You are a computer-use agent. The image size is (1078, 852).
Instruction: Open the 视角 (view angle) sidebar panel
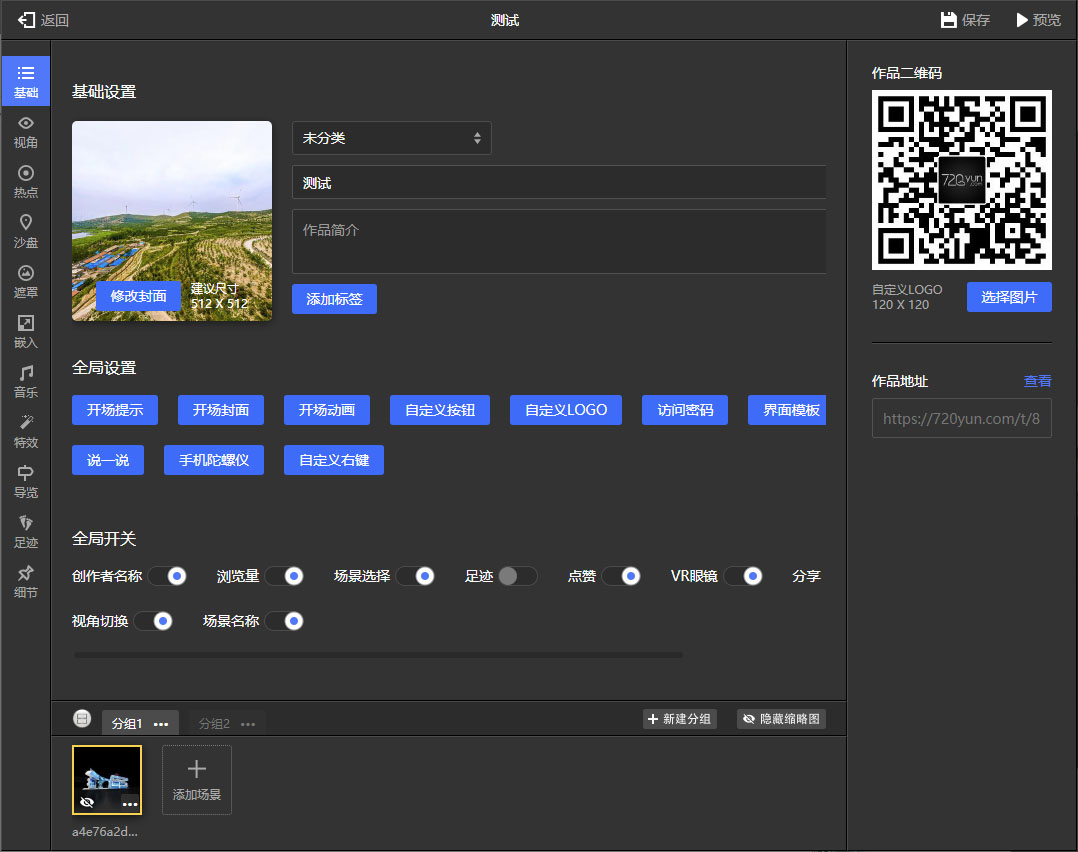coord(26,131)
